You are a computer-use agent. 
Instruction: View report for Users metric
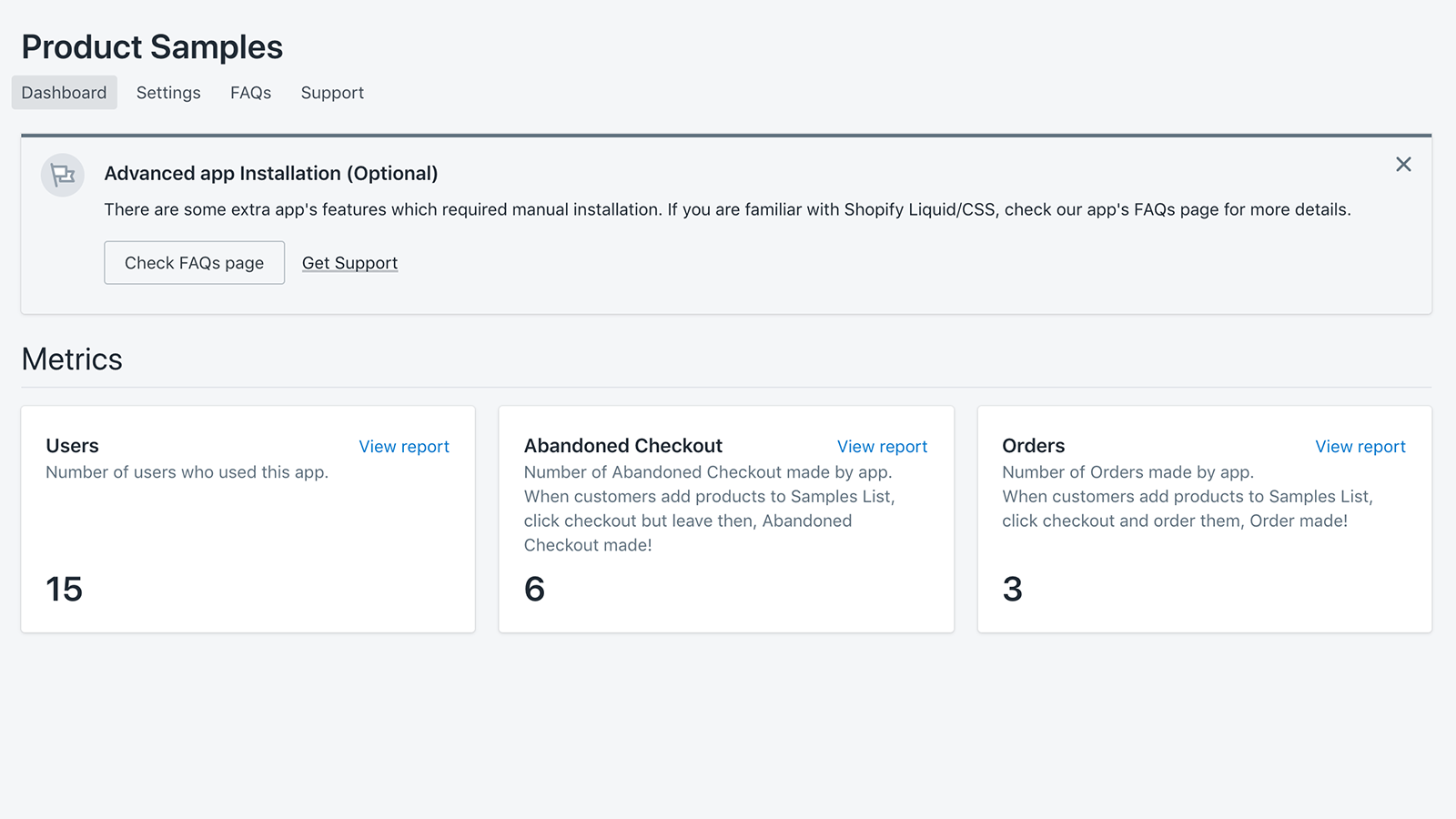pos(404,446)
